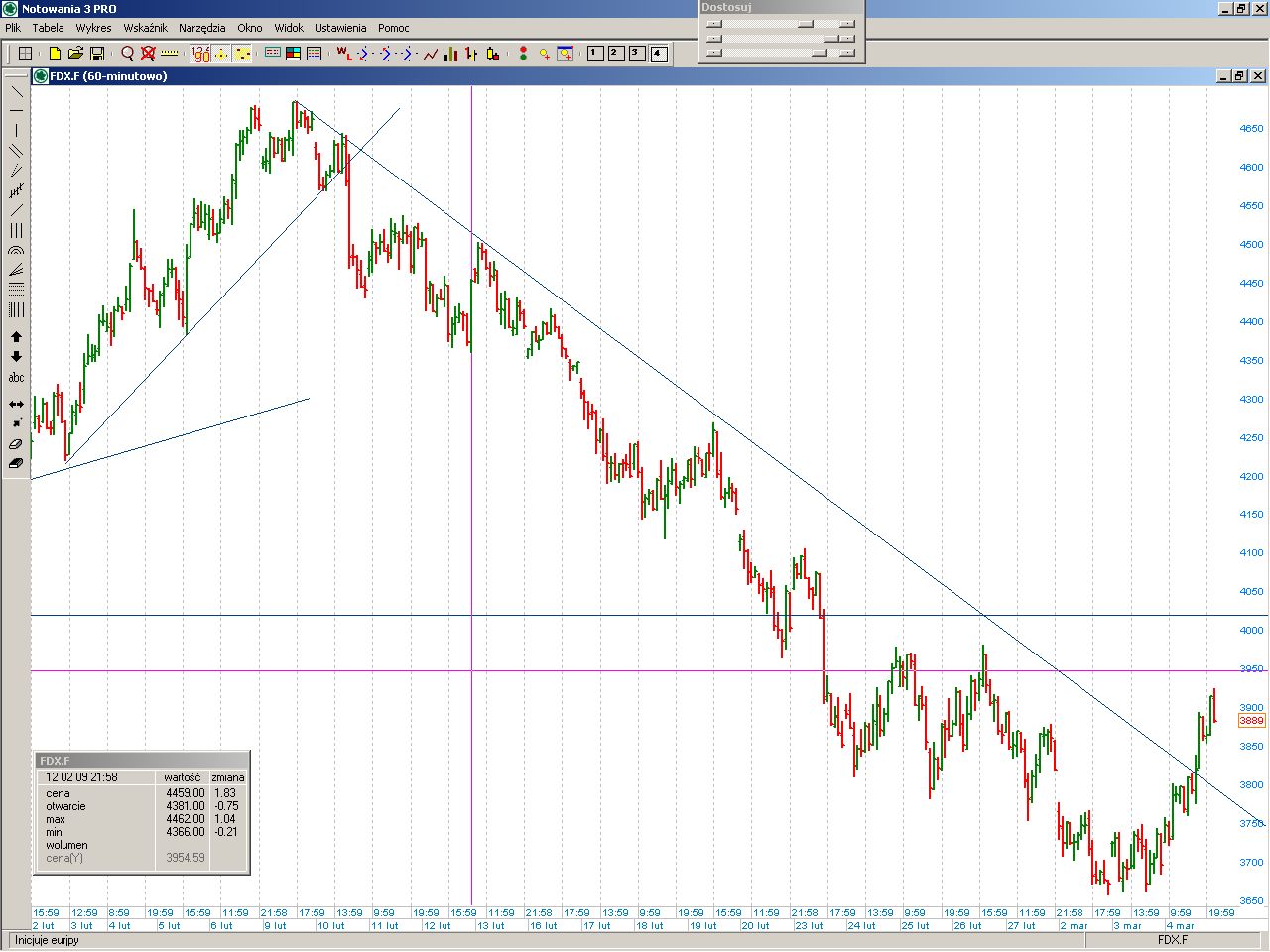
Task: Click the up arrow marker tool
Action: tap(16, 337)
